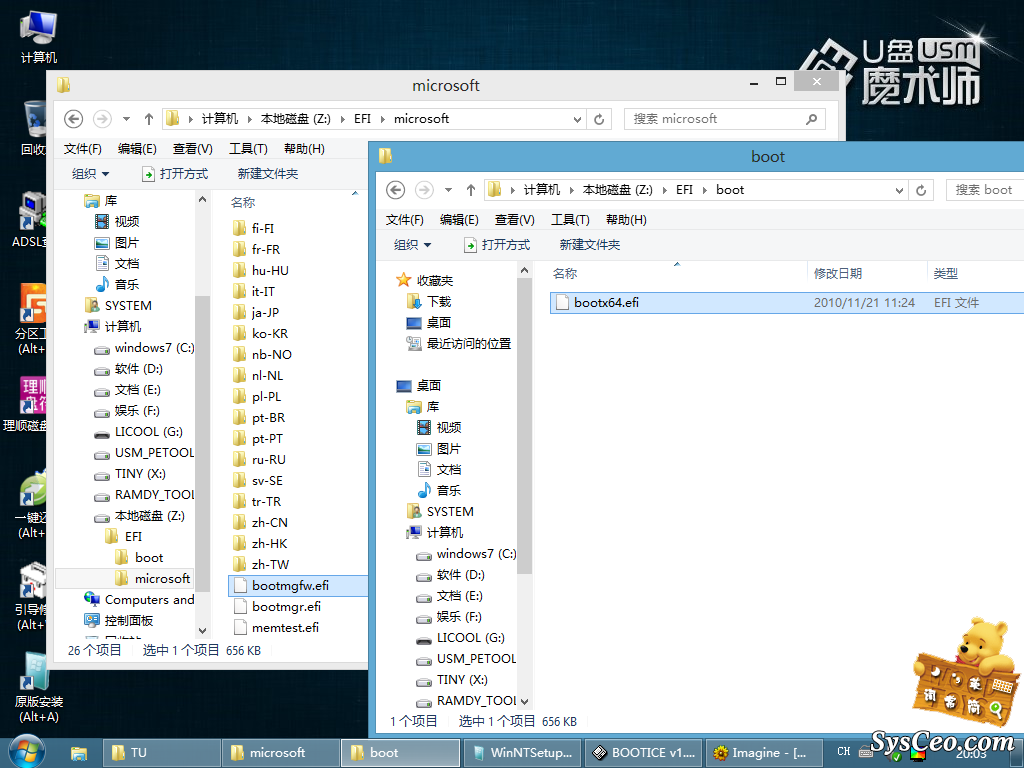Open 工具(T) menu in microsoft window
Image resolution: width=1024 pixels, height=768 pixels.
(248, 149)
